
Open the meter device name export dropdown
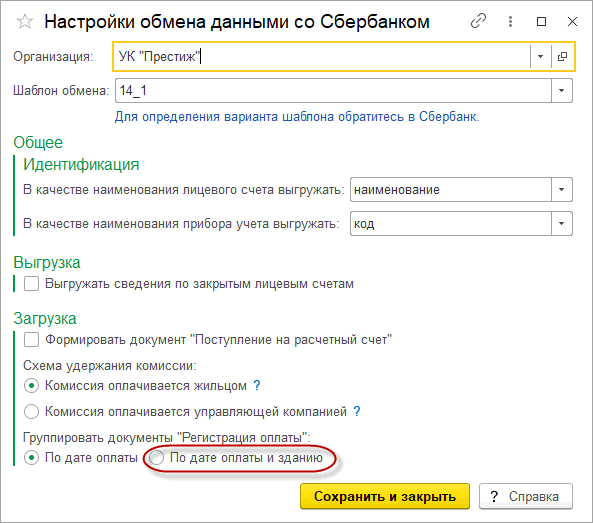562,223
